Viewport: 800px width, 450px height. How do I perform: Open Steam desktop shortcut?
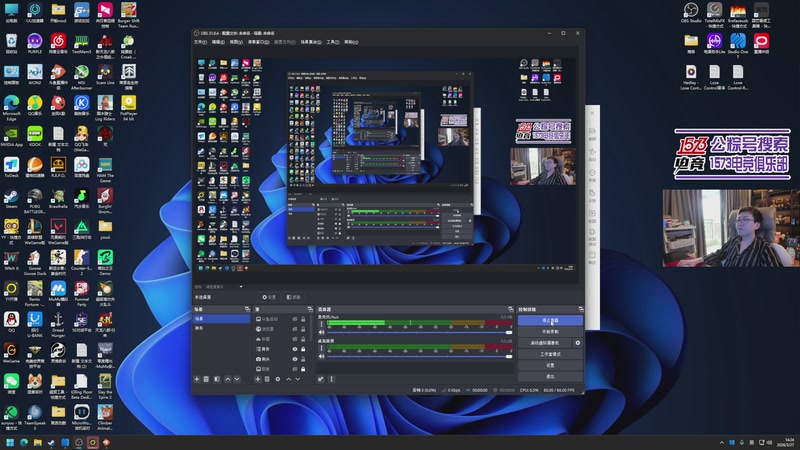coord(11,198)
